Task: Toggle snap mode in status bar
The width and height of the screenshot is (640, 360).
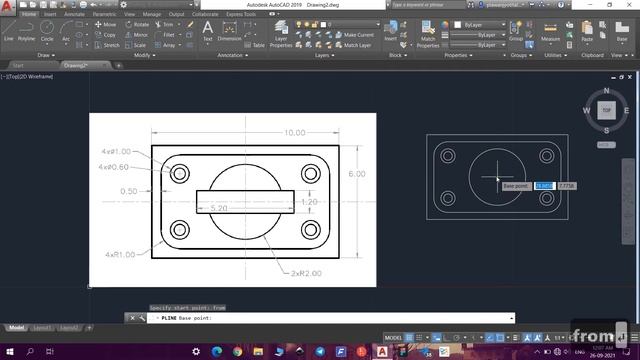Action: pyautogui.click(x=419, y=338)
